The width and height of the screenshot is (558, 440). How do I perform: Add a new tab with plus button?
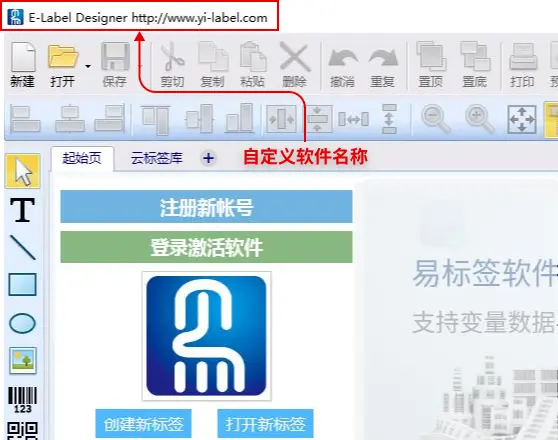click(209, 158)
